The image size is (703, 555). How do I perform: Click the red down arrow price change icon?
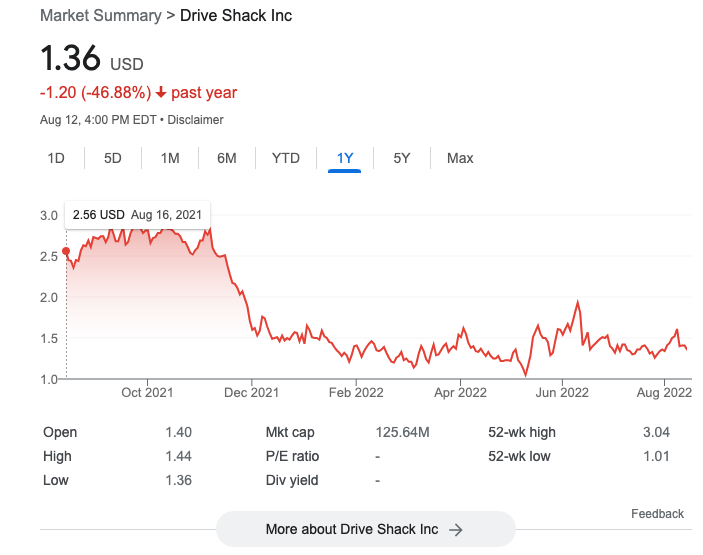pyautogui.click(x=161, y=93)
